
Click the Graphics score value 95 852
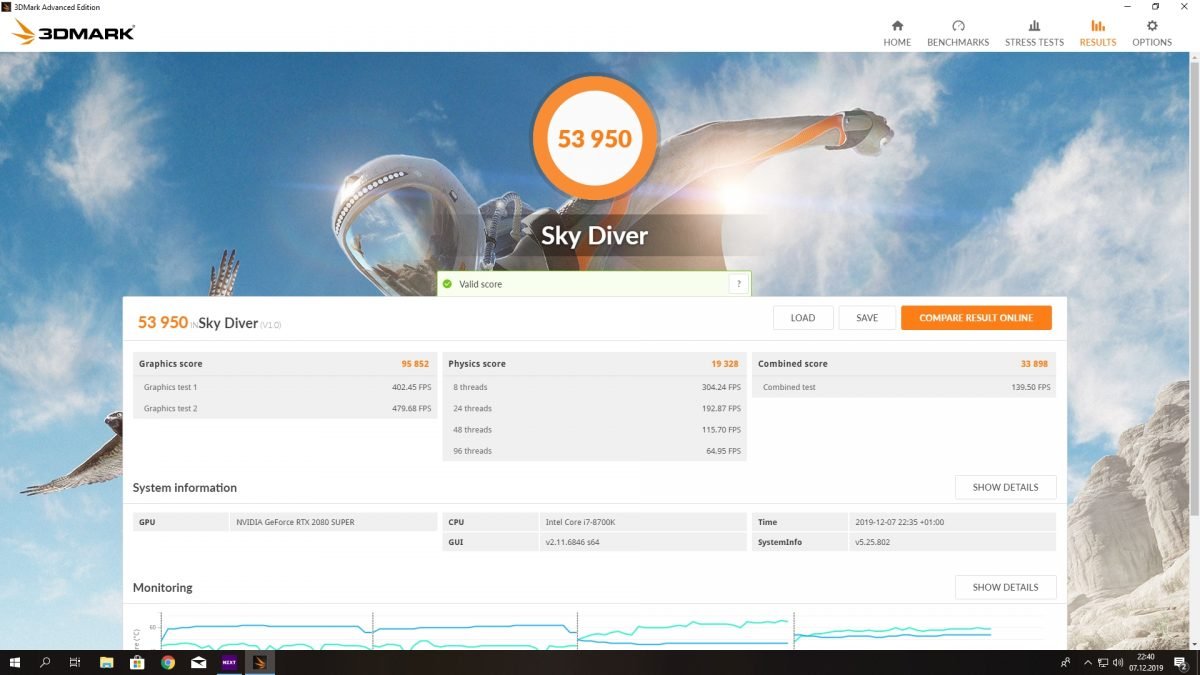(x=415, y=364)
